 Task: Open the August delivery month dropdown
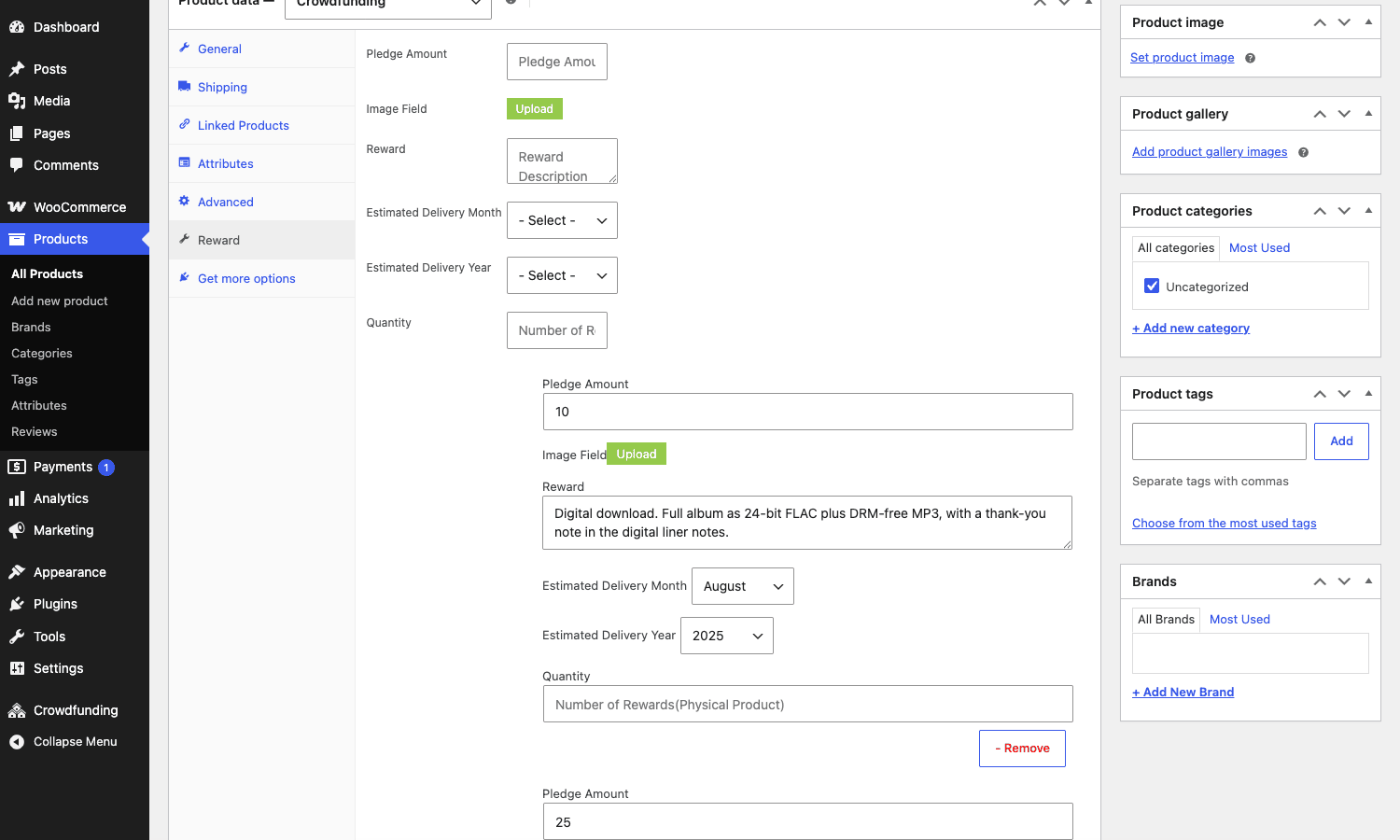[743, 586]
